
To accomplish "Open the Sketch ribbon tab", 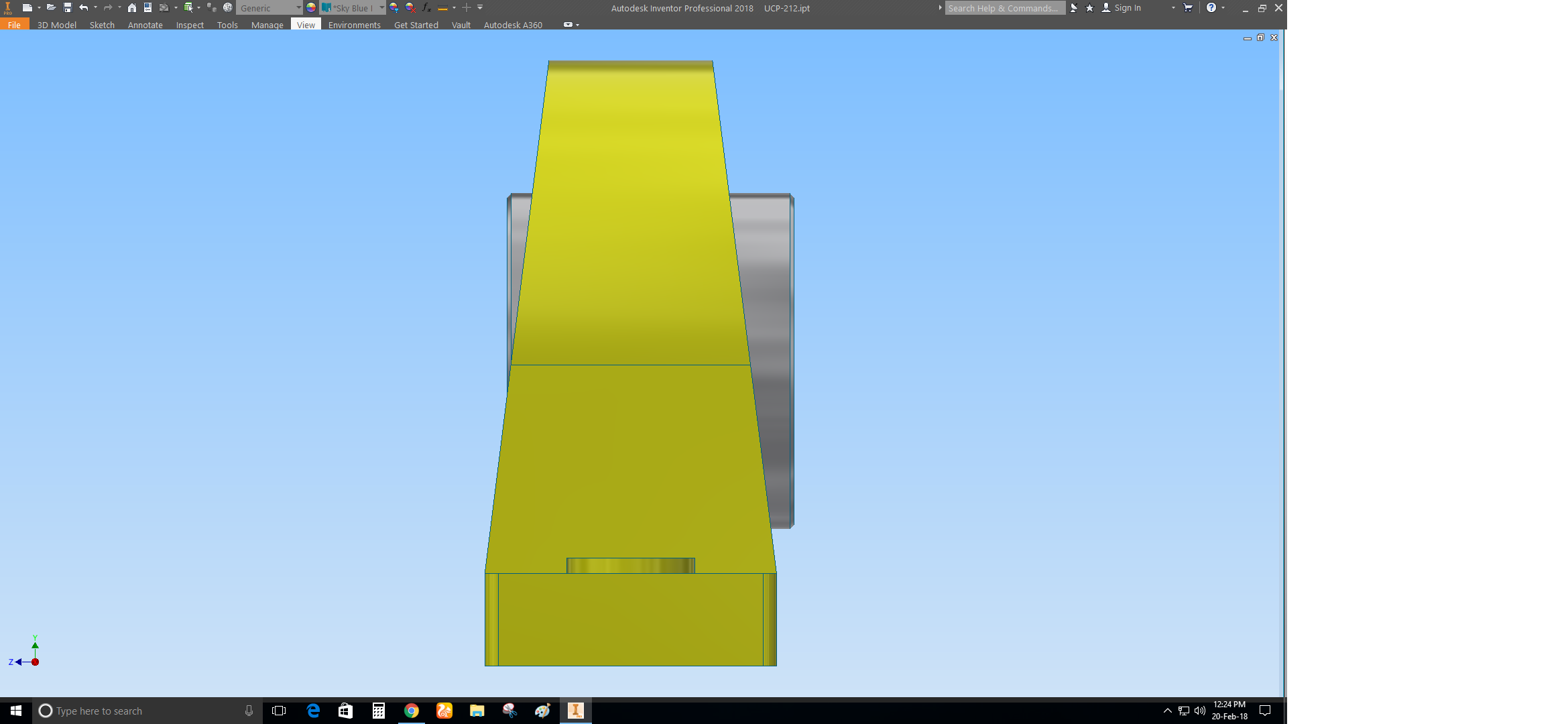I will click(102, 25).
